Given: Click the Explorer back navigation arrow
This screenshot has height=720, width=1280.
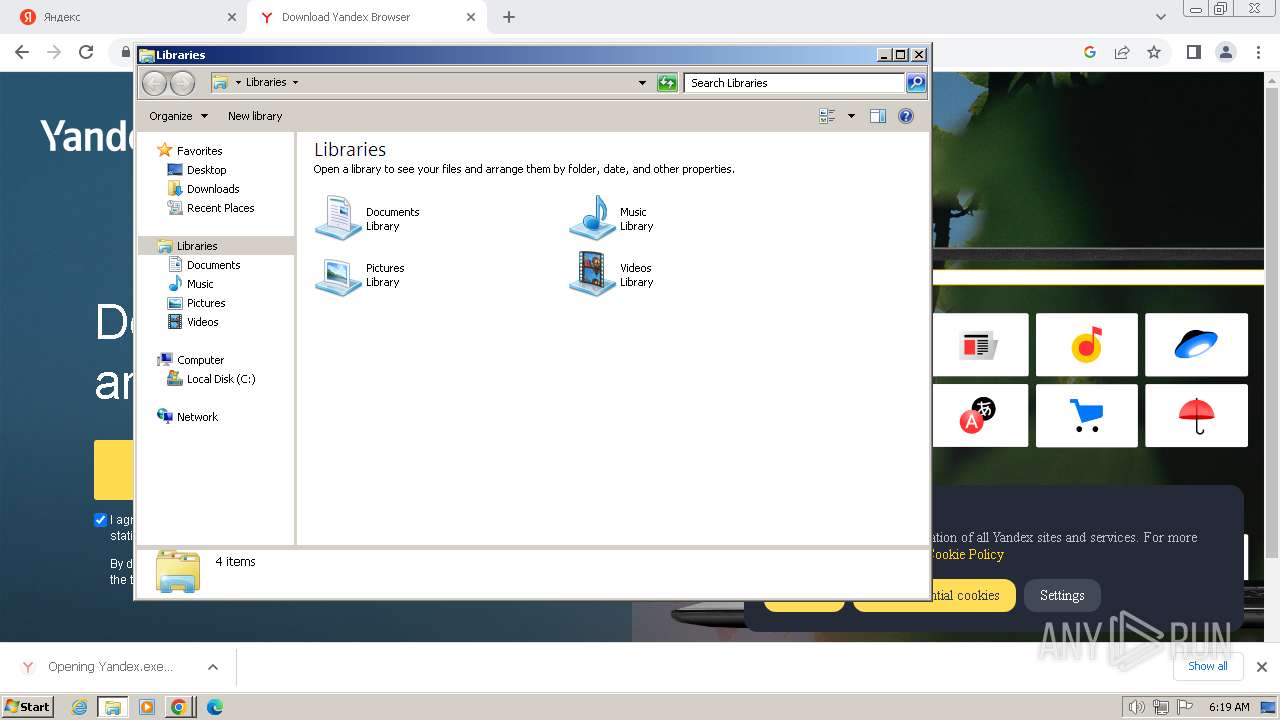Looking at the screenshot, I should click(154, 83).
